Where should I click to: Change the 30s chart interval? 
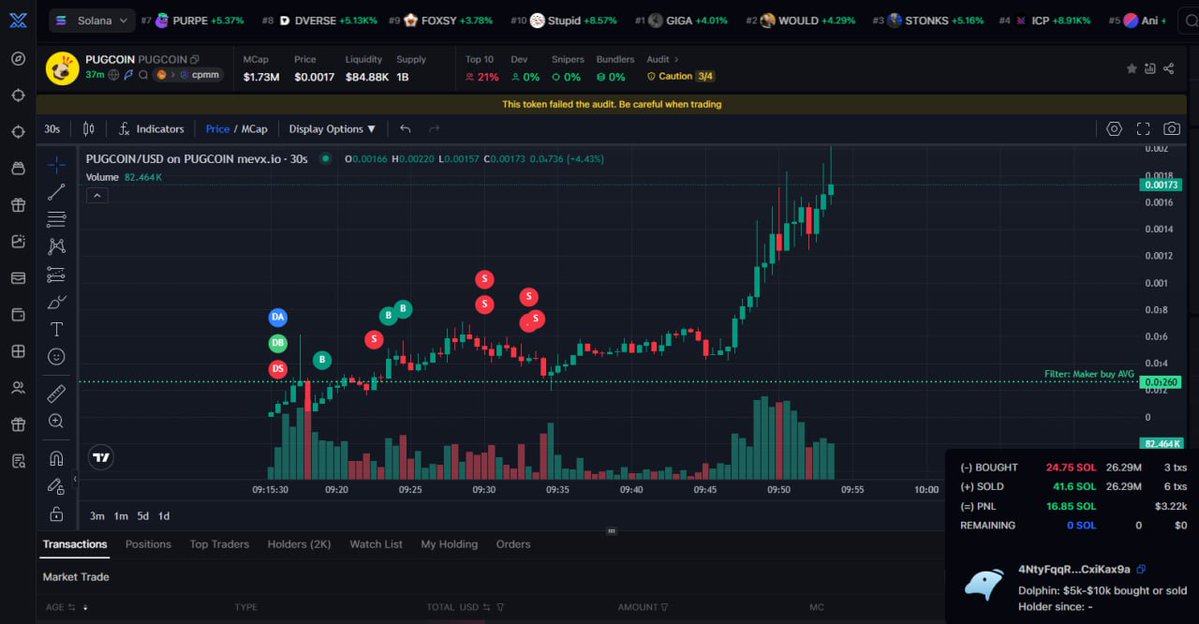click(x=52, y=128)
